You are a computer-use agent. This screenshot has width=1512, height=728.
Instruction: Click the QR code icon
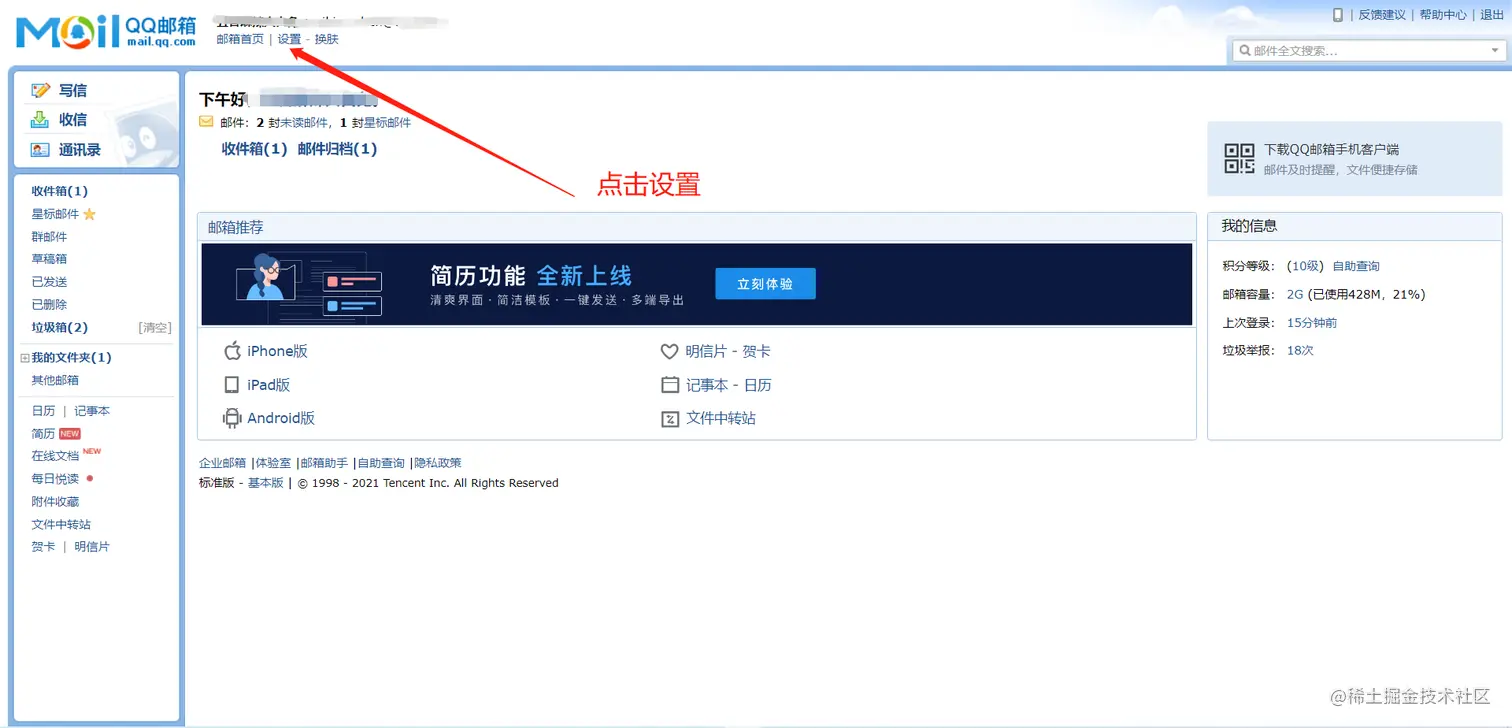click(x=1239, y=158)
